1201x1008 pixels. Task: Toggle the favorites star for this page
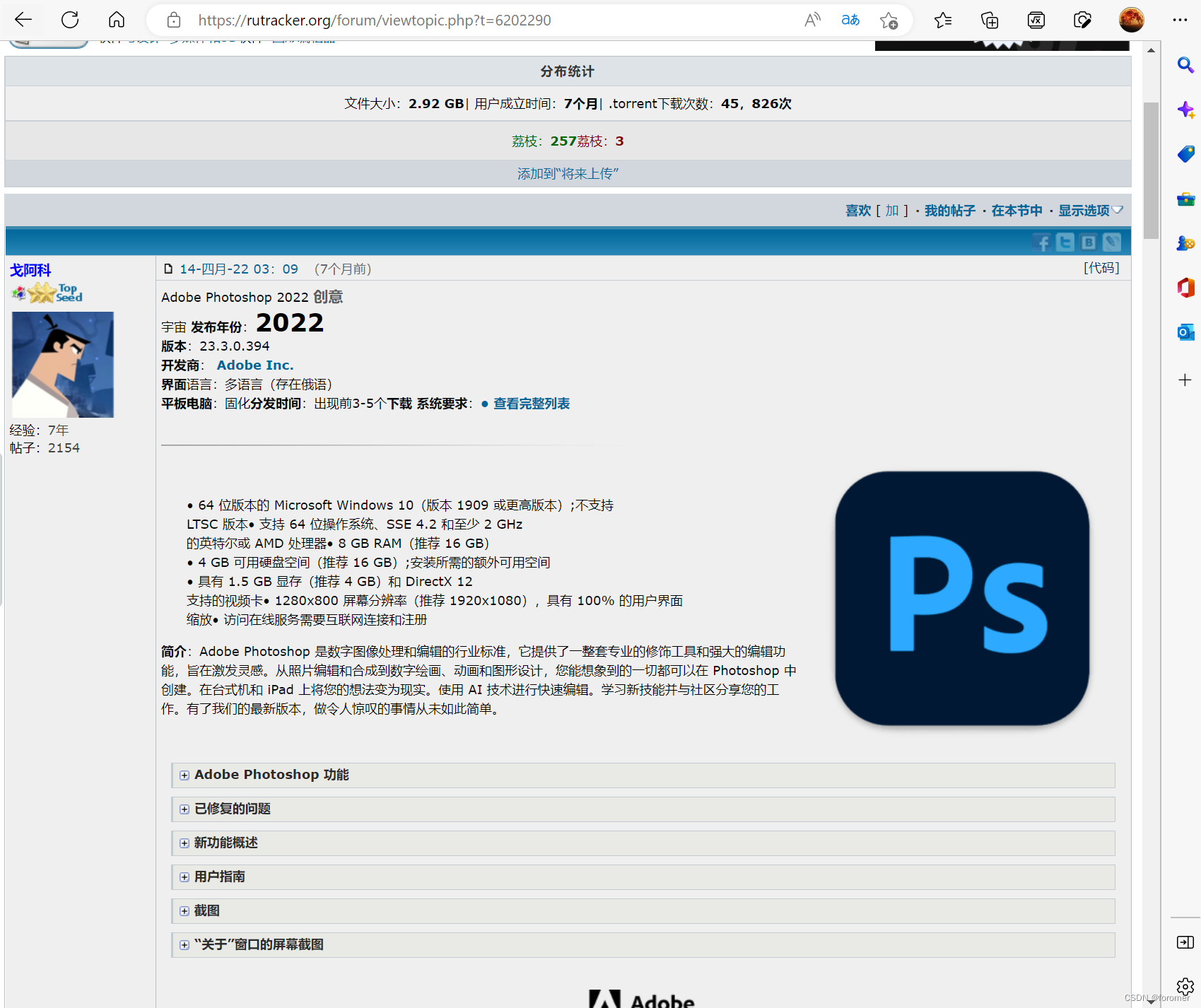(x=889, y=20)
